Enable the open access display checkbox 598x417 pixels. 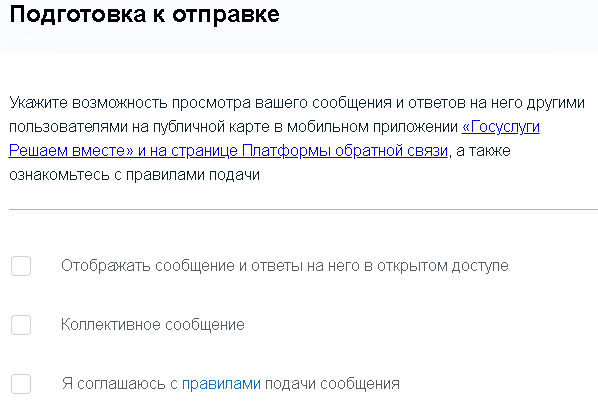pyautogui.click(x=21, y=266)
